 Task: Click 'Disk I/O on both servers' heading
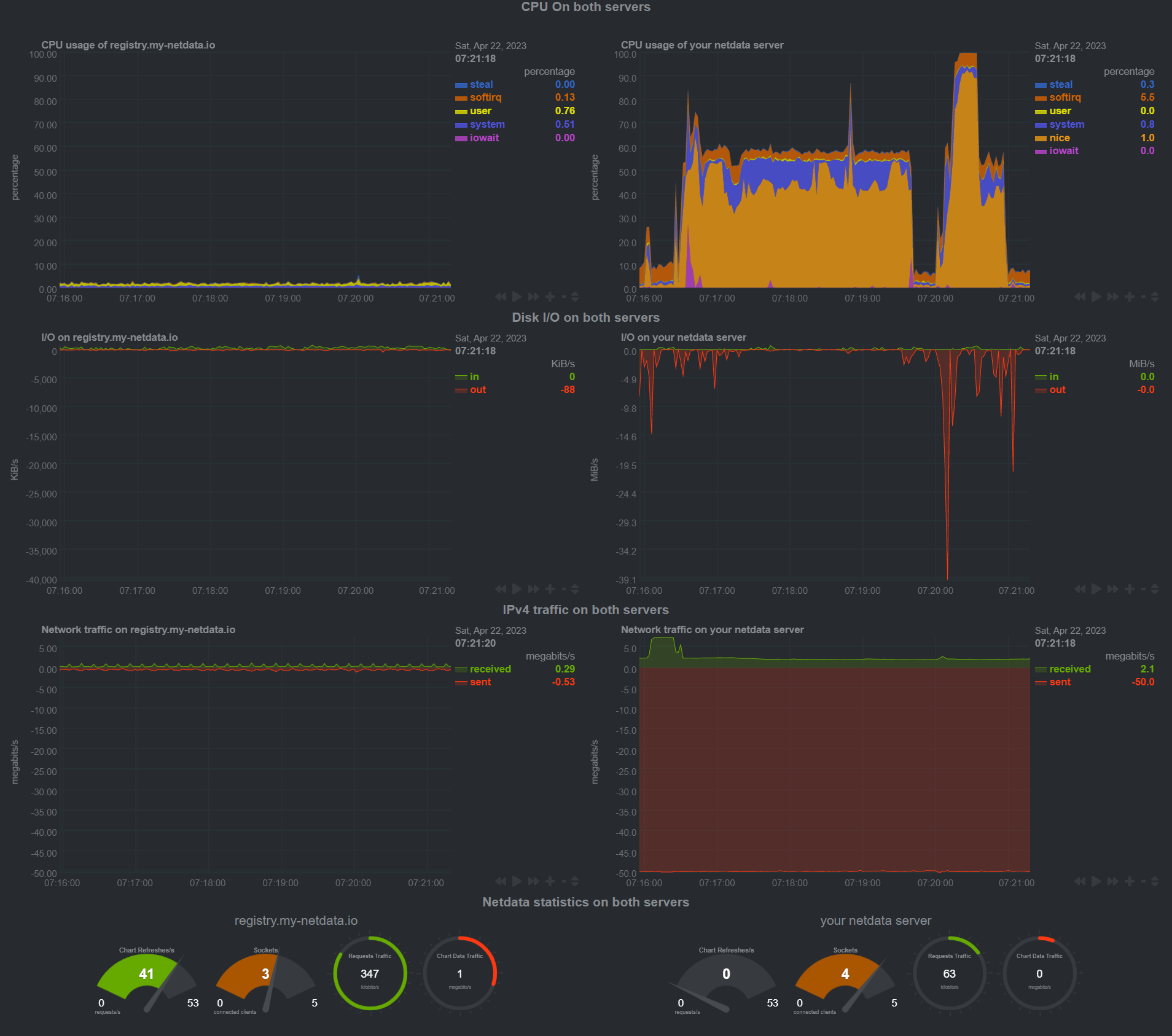[x=585, y=317]
